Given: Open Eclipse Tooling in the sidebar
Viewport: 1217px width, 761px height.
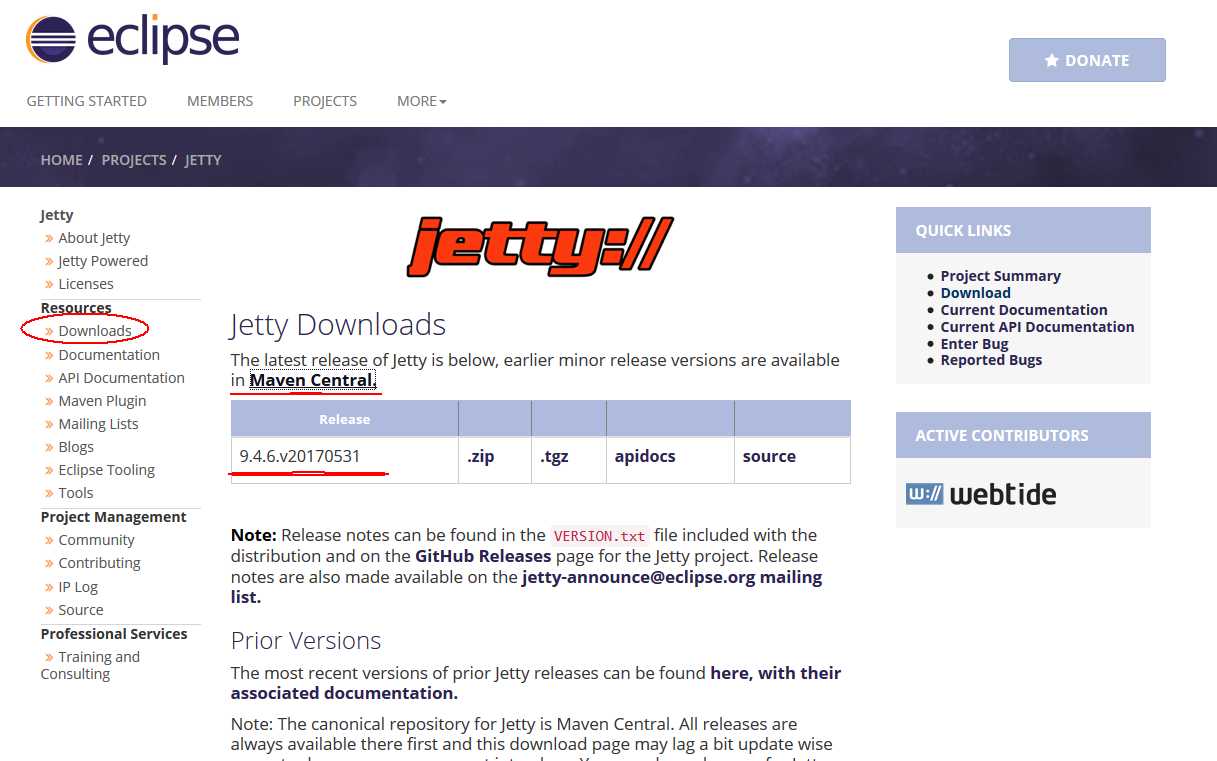Looking at the screenshot, I should coord(107,470).
